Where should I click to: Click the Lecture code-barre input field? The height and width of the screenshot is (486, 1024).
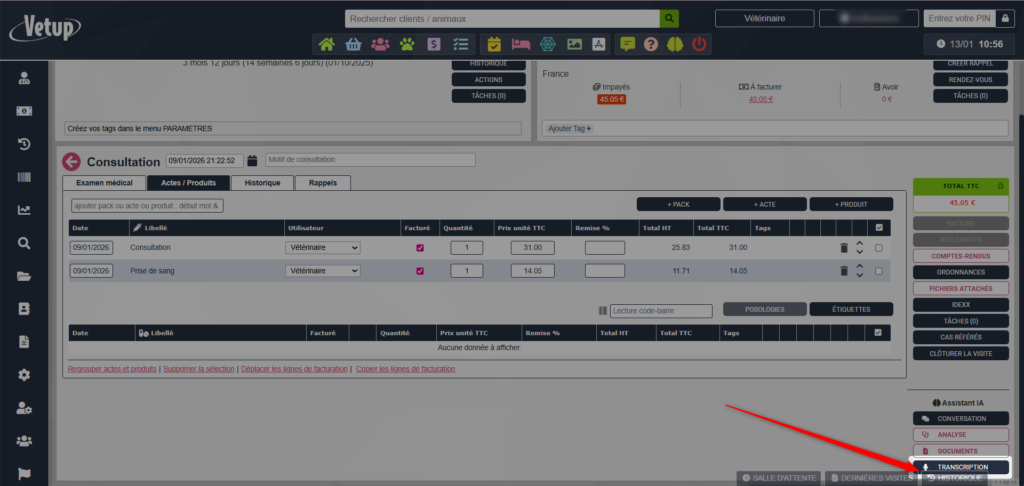coord(660,311)
